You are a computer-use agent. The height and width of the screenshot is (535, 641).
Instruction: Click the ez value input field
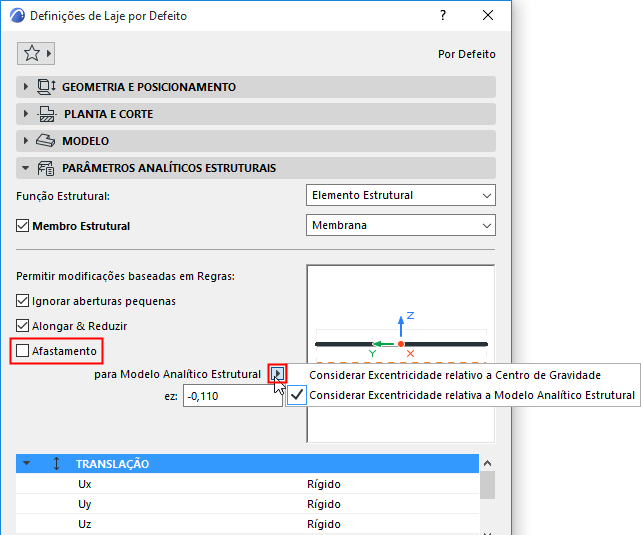tap(232, 396)
